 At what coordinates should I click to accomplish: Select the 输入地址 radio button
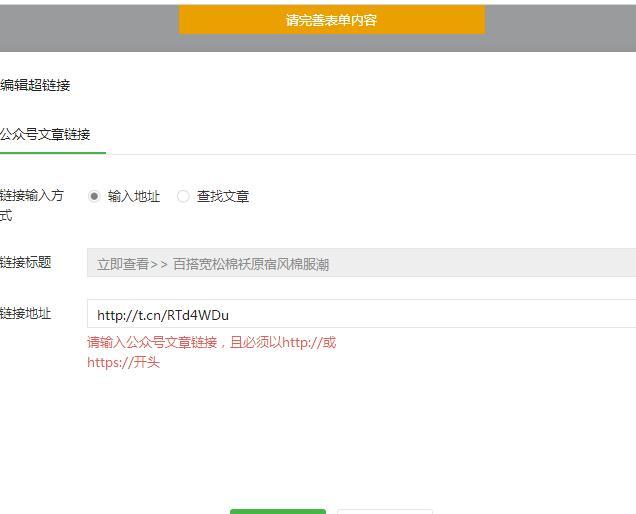pyautogui.click(x=94, y=196)
